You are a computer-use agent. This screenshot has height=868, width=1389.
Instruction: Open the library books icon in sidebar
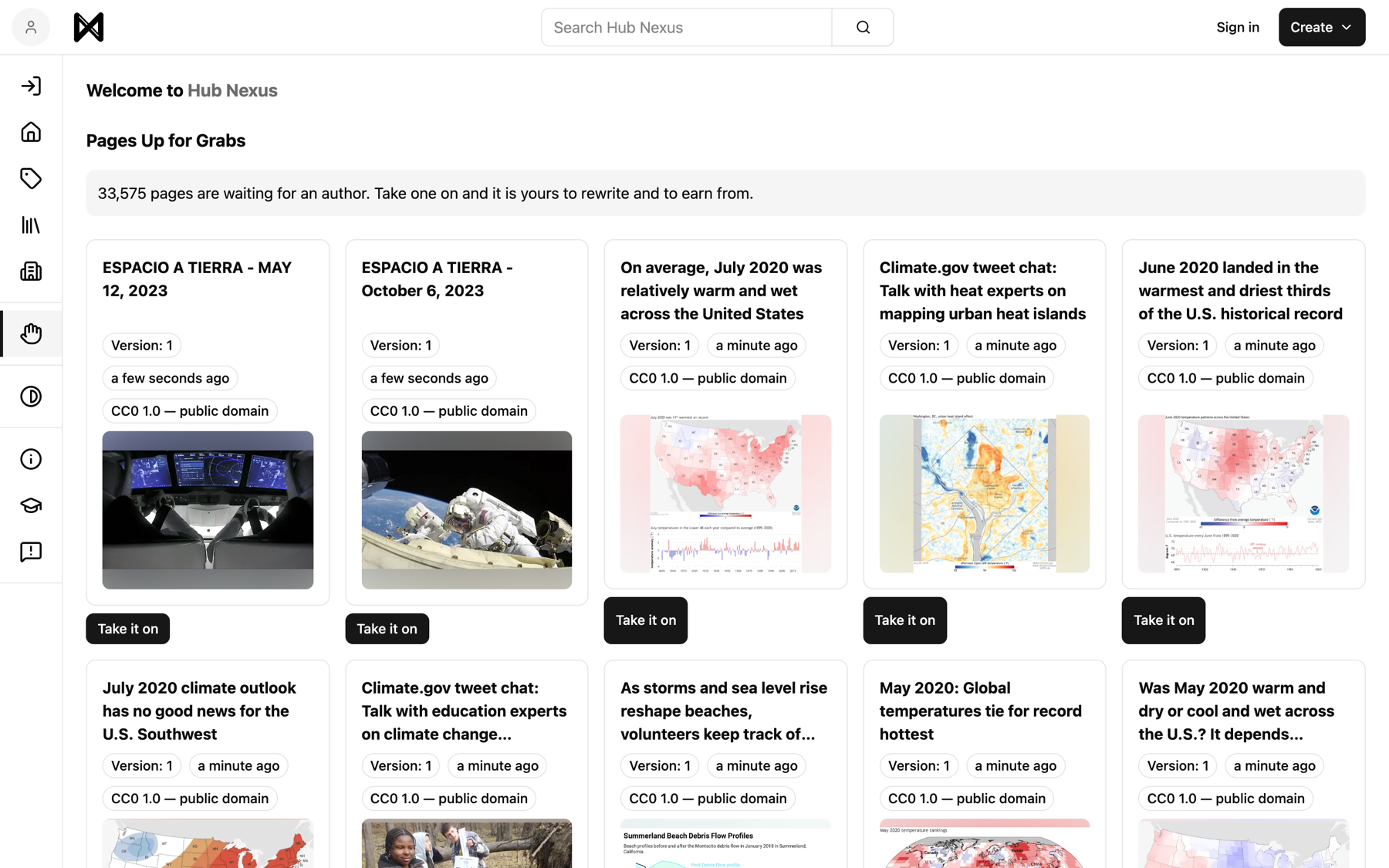coord(31,225)
